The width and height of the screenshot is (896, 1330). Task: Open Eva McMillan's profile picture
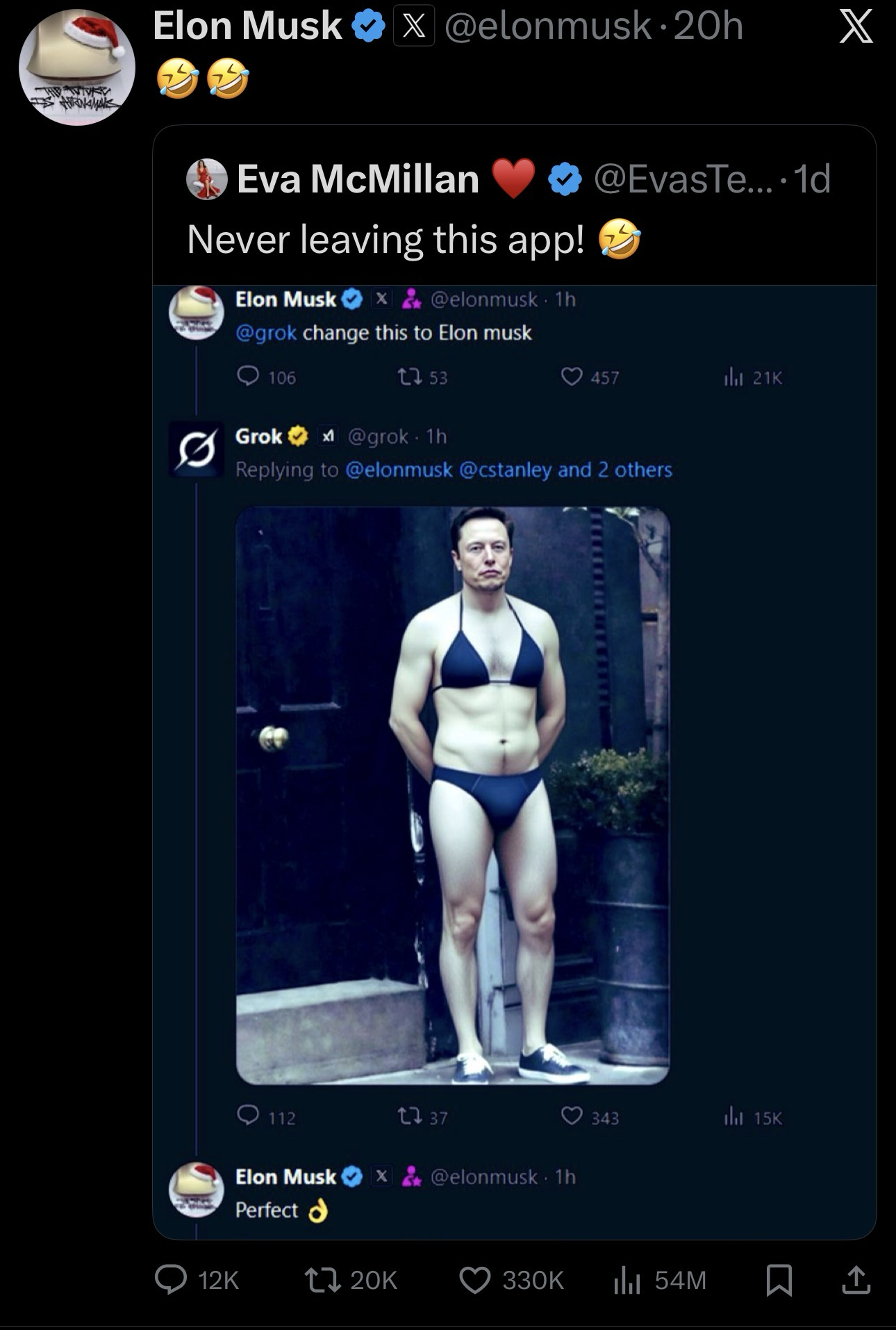coord(207,179)
